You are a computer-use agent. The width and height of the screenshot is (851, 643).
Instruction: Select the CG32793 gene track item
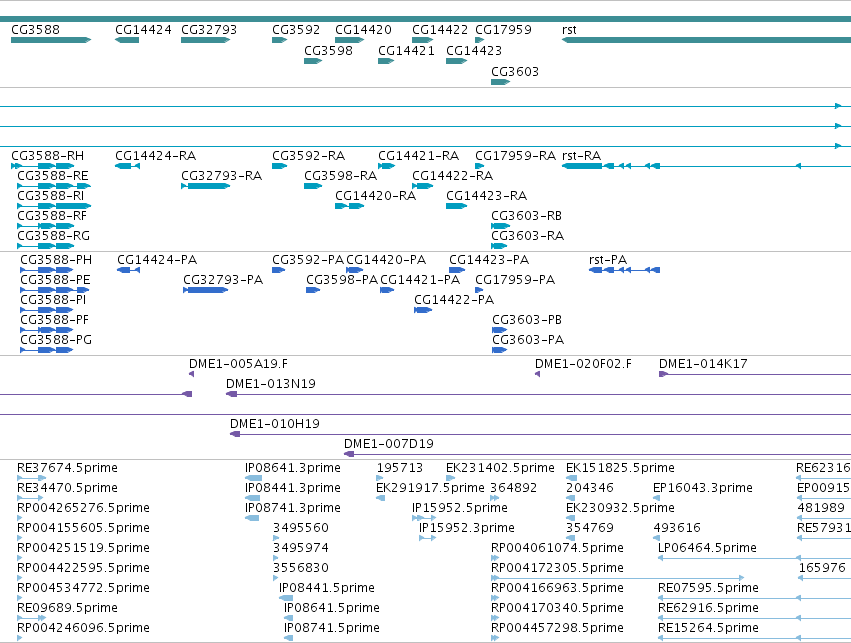(x=206, y=40)
